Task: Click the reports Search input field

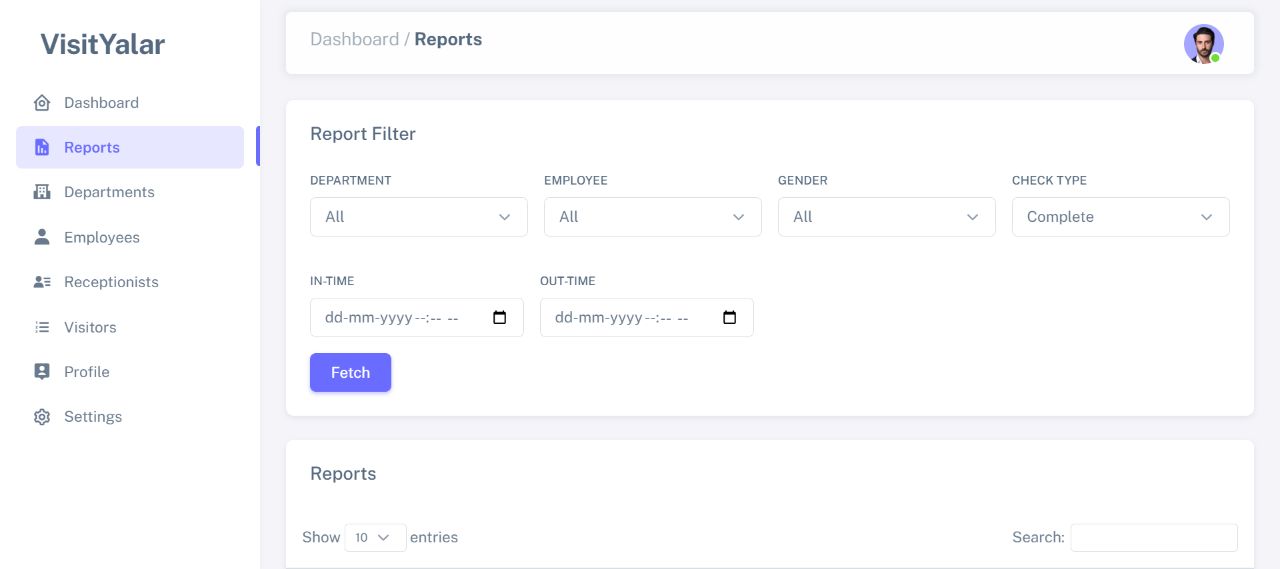Action: tap(1153, 538)
